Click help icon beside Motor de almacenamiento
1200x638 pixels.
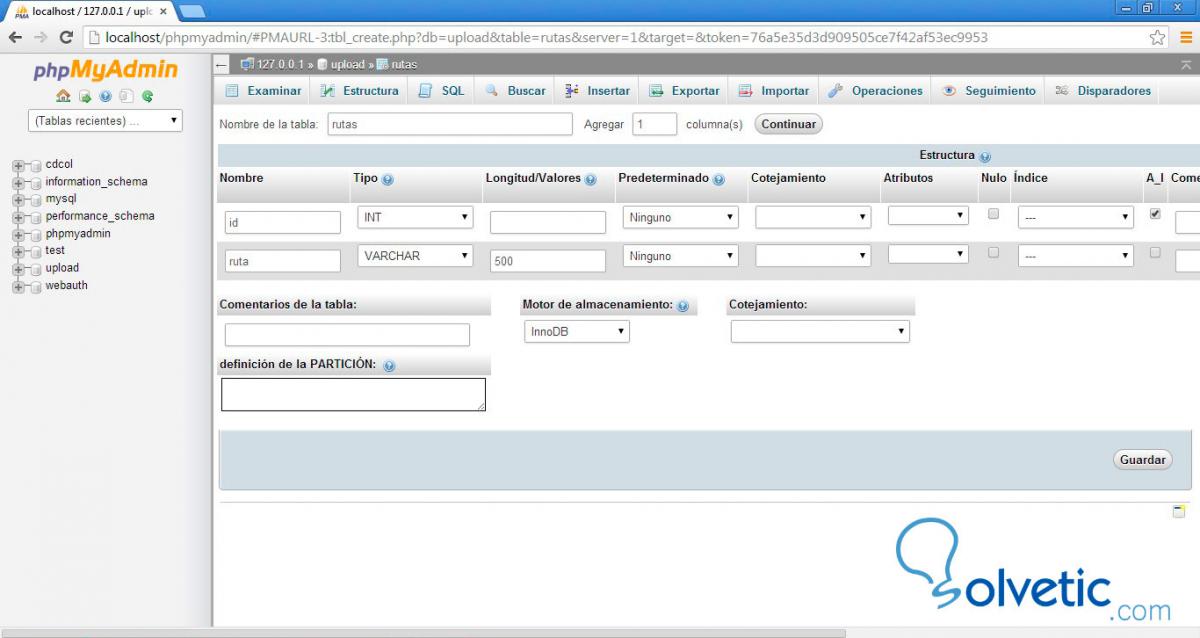click(x=683, y=306)
